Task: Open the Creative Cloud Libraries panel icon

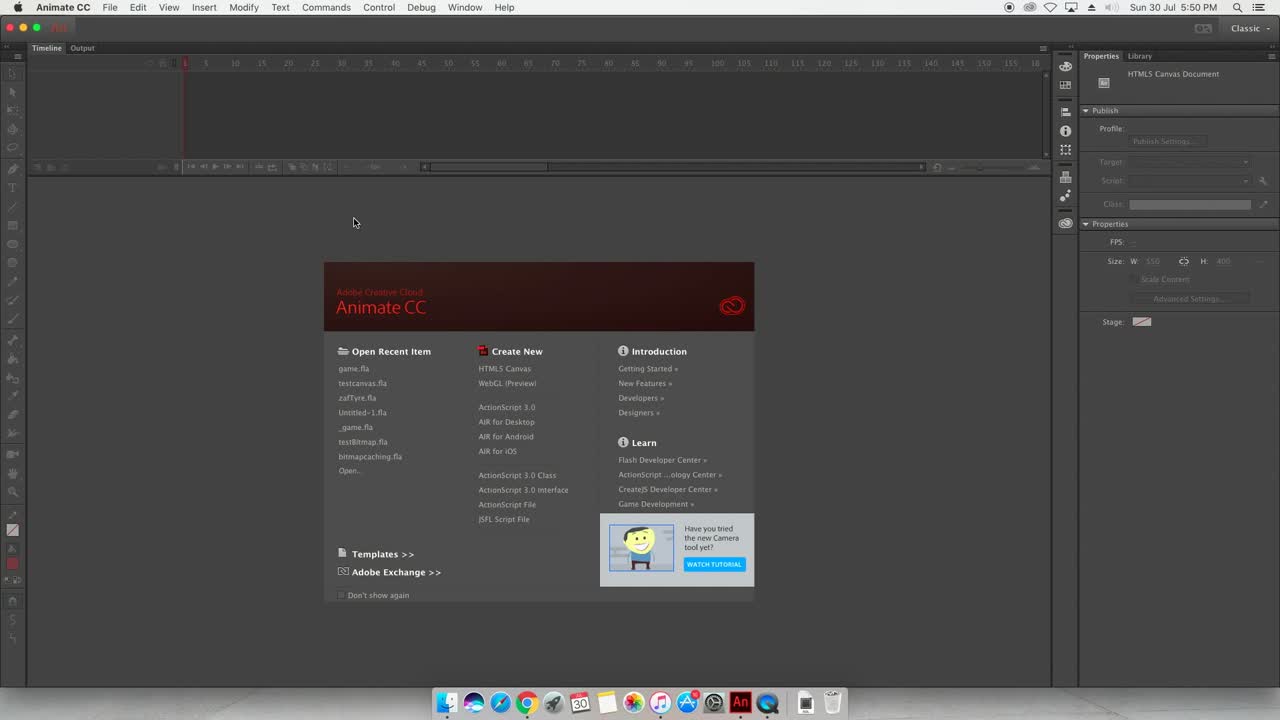Action: [1066, 223]
